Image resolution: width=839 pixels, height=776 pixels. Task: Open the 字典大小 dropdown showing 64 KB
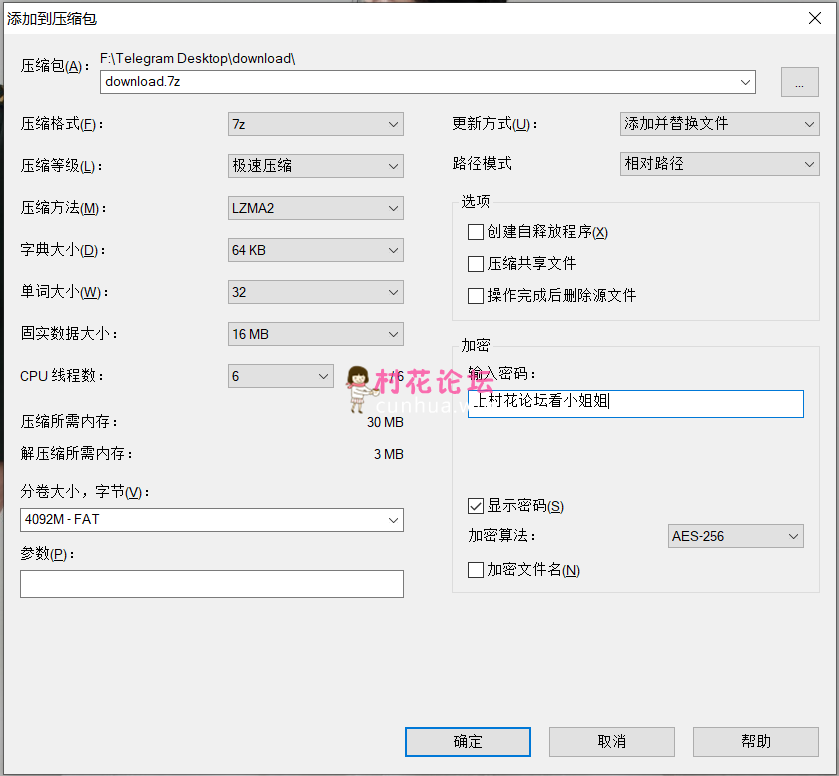316,250
